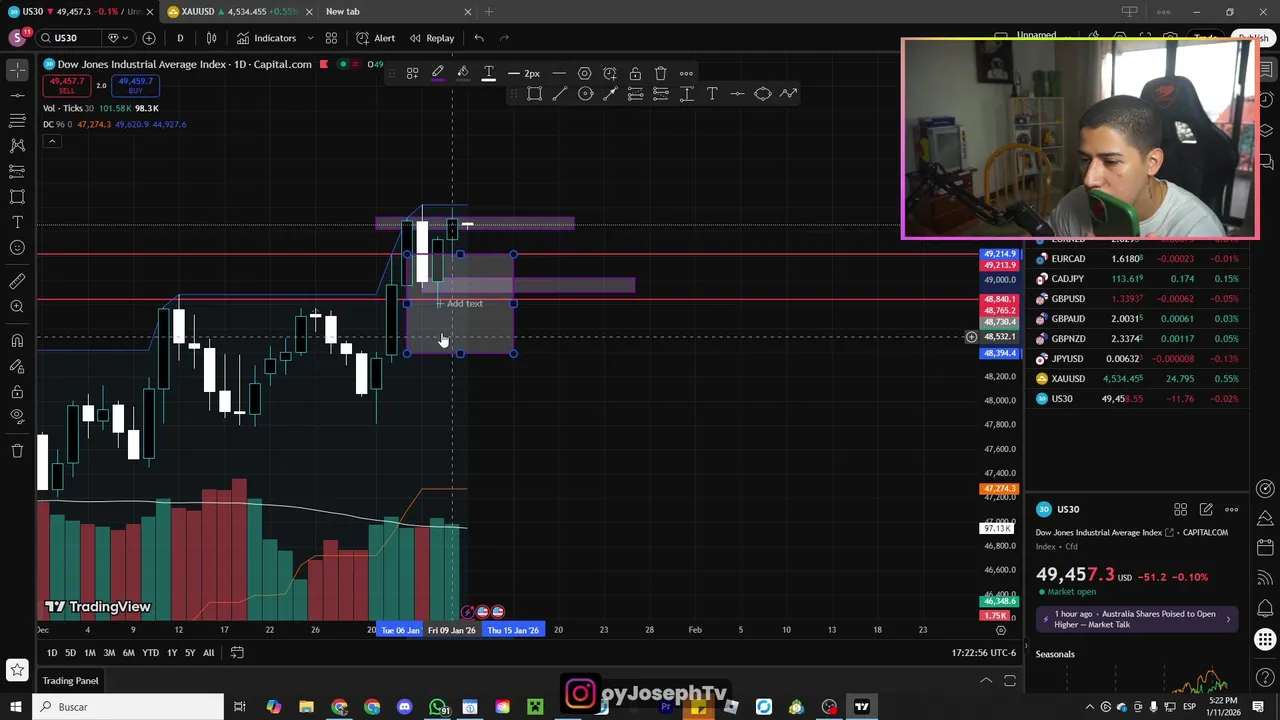Select arrow marker tool in favorites bar
Image resolution: width=1280 pixels, height=720 pixels.
click(x=610, y=94)
